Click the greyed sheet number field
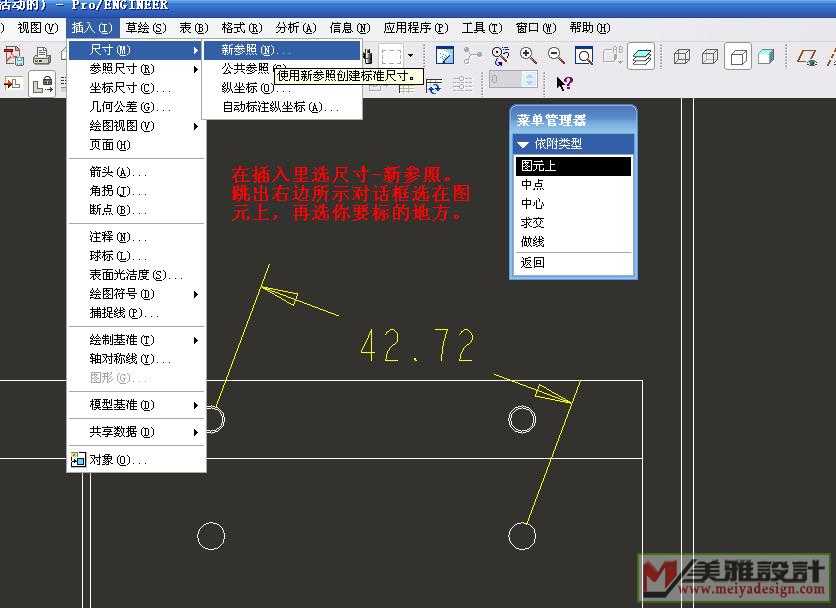 [x=505, y=79]
